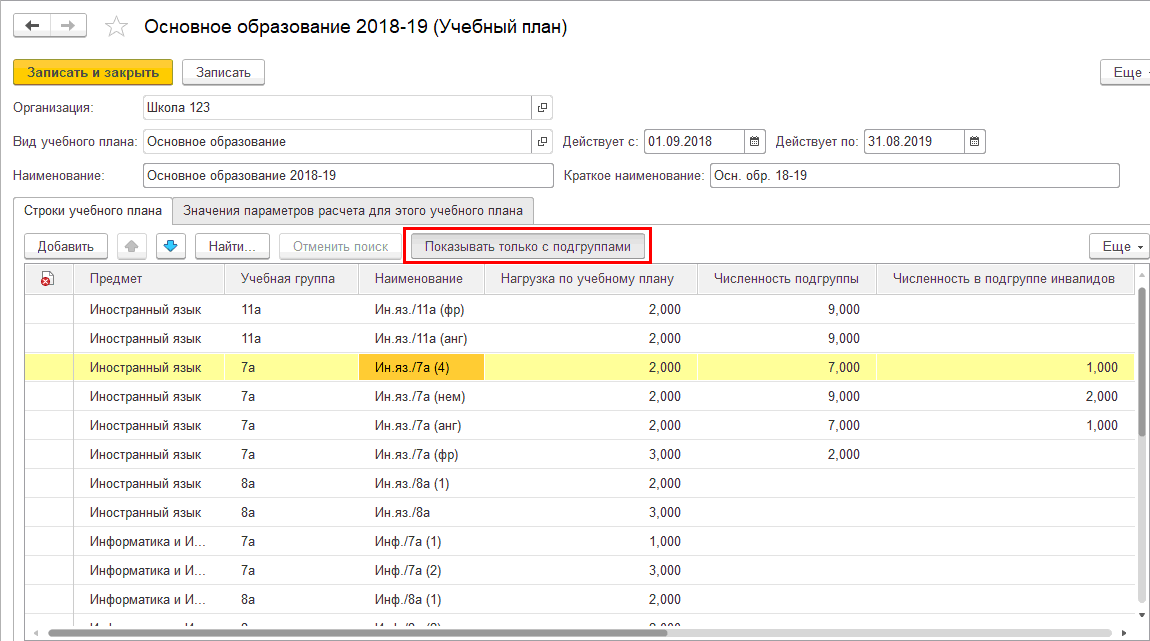The image size is (1150, 641).
Task: Click the Найти... button
Action: 232,246
